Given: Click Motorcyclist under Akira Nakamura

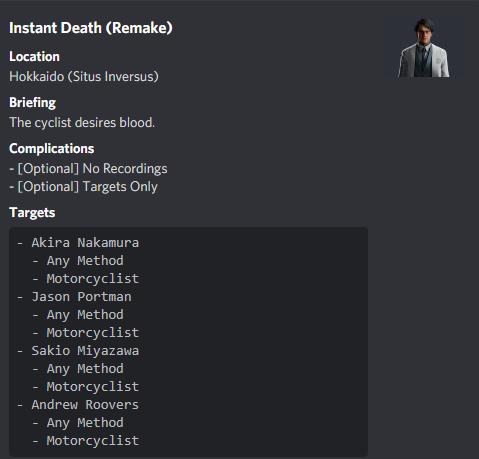Looking at the screenshot, I should pyautogui.click(x=93, y=279).
